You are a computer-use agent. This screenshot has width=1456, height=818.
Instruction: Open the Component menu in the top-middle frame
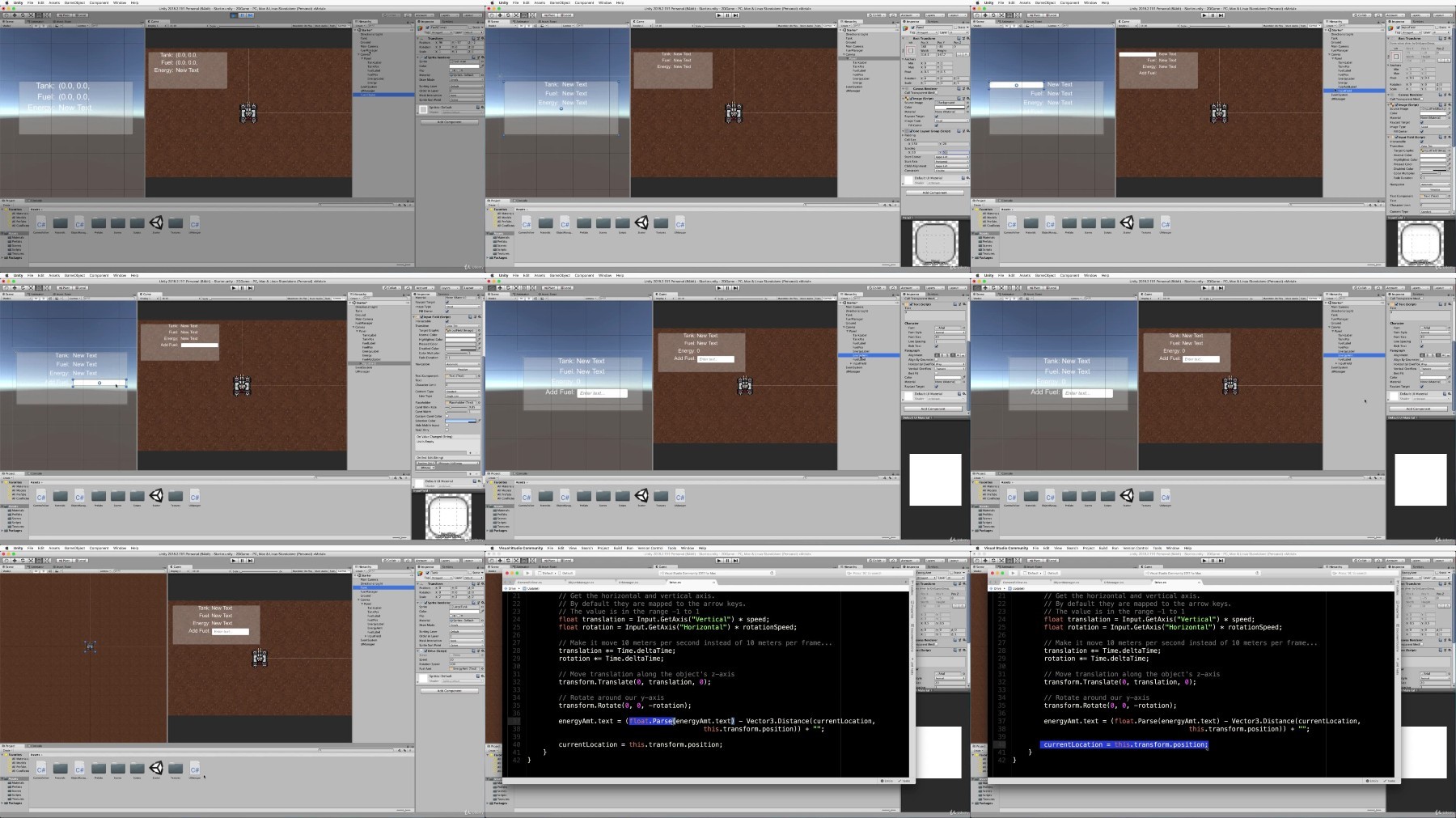(x=584, y=2)
